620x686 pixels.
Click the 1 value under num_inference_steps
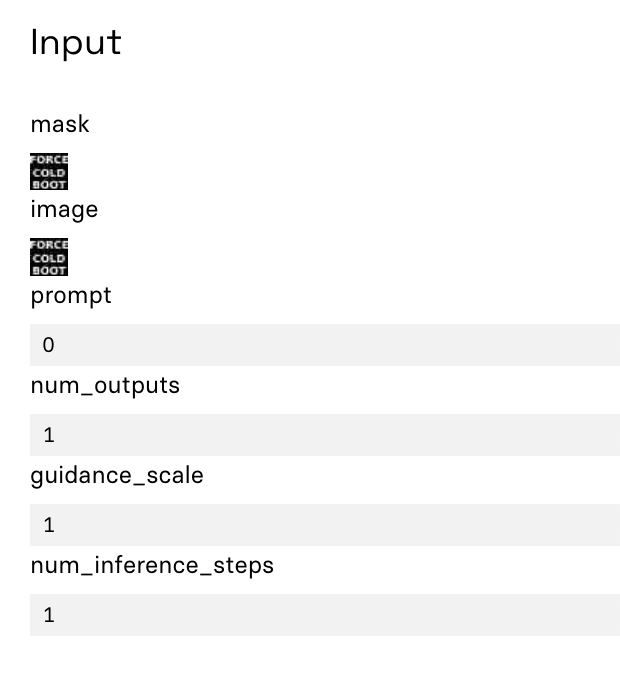coord(49,615)
